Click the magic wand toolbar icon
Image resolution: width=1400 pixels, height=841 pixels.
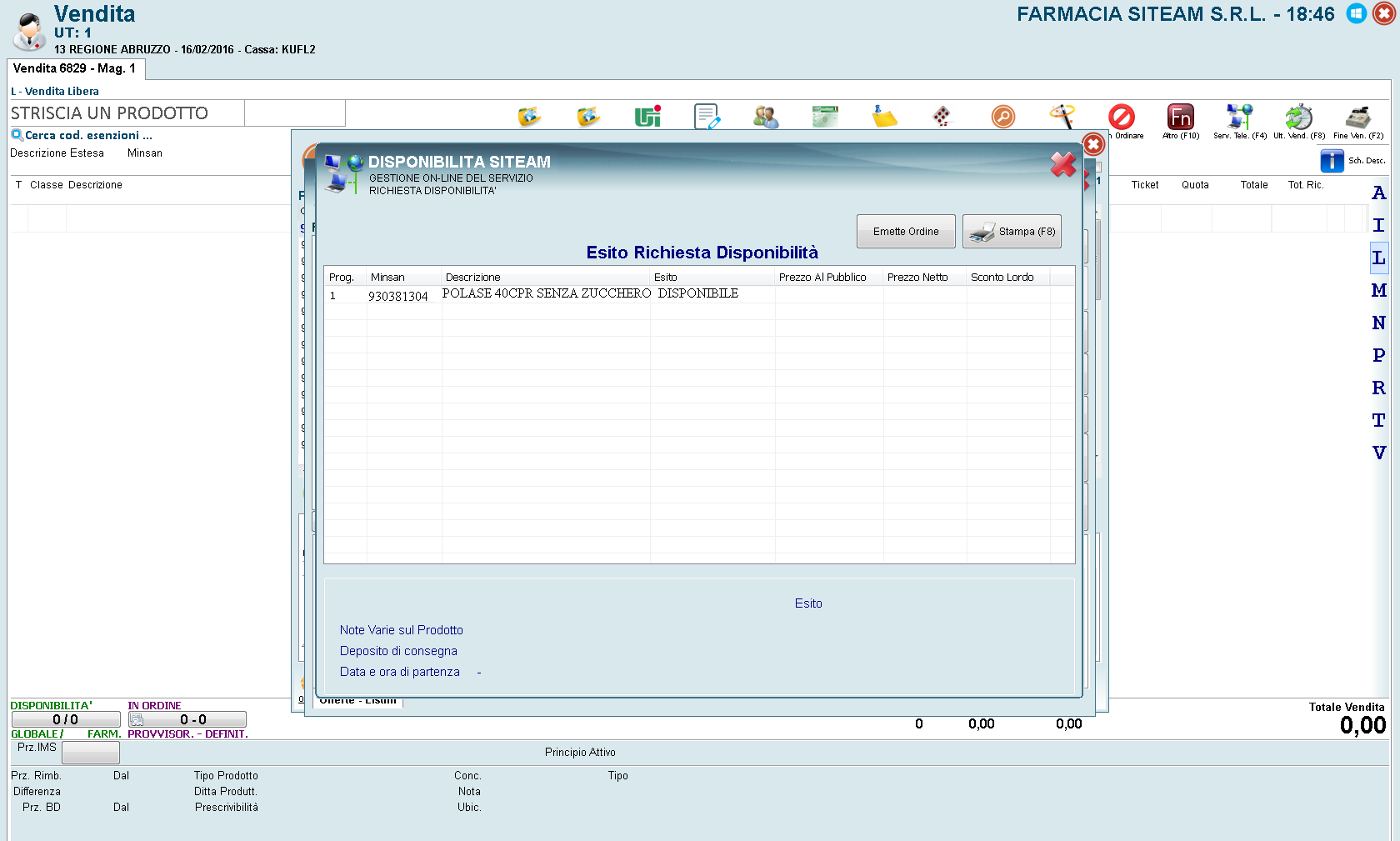1062,117
